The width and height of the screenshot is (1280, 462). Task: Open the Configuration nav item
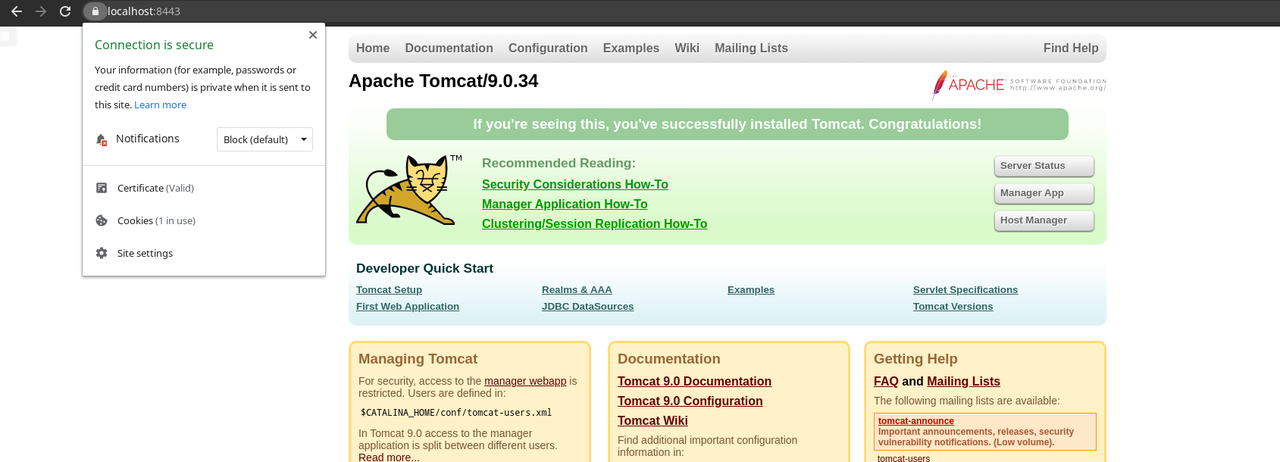pos(548,48)
